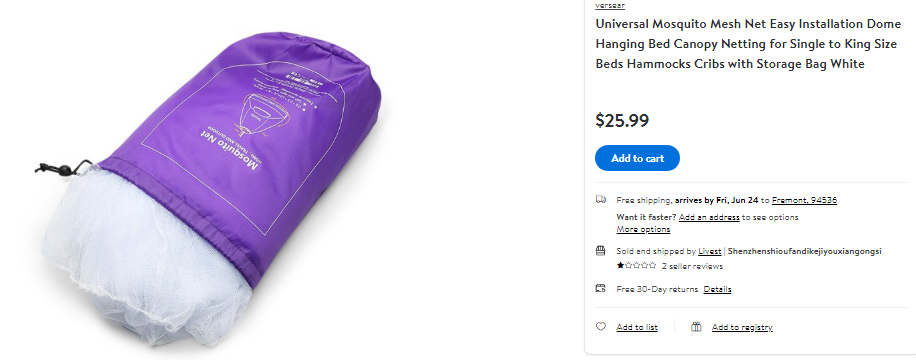Click the heart icon for list
Image resolution: width=916 pixels, height=360 pixels.
point(601,327)
